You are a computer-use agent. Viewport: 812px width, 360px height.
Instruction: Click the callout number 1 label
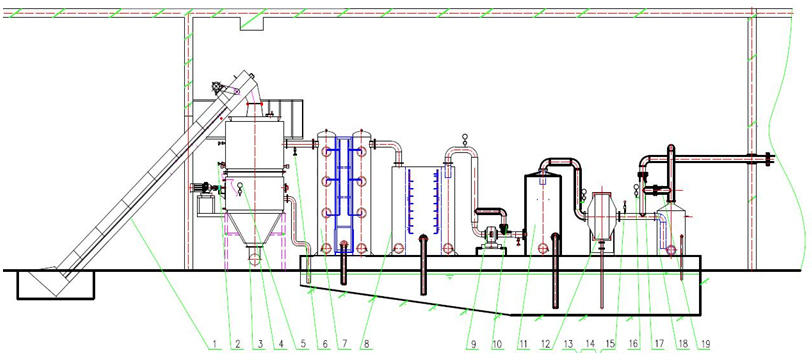[214, 344]
